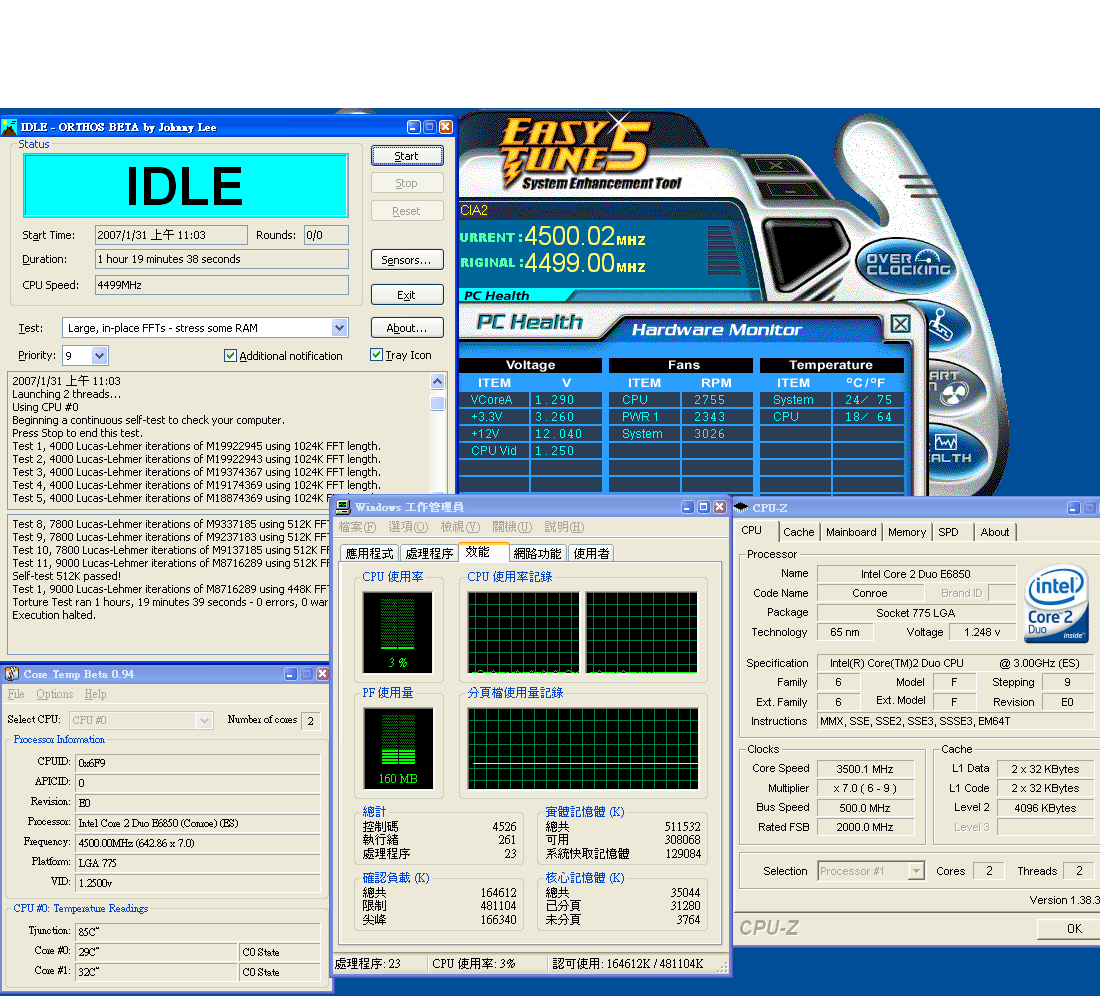Open Task Manager 使用者 tab
Viewport: 1100px width, 996px height.
click(591, 553)
